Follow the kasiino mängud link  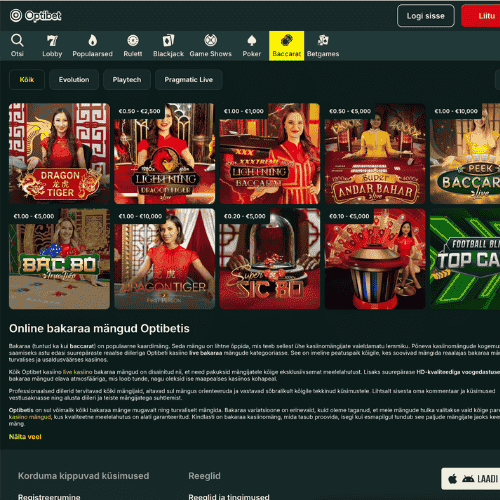pyautogui.click(x=30, y=417)
